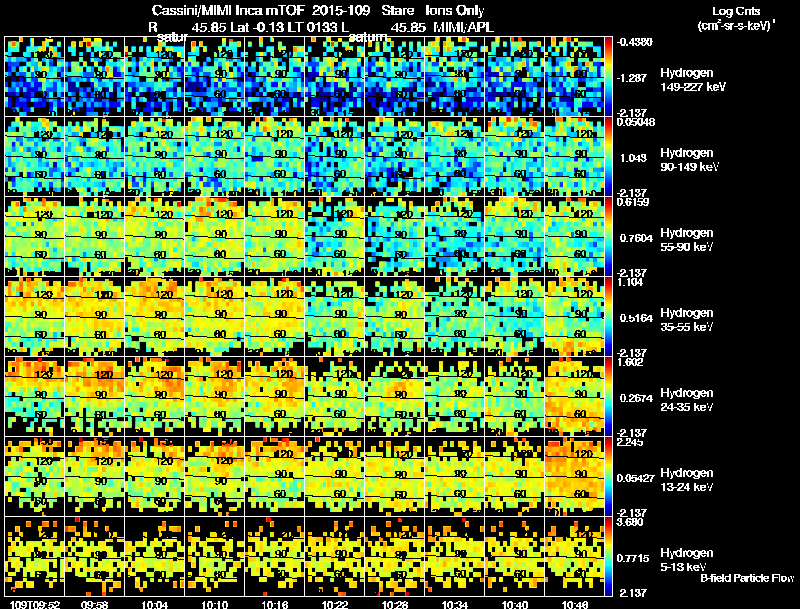Click the 0.6159 color scale value
Viewport: 800px width, 609px height.
pyautogui.click(x=633, y=202)
